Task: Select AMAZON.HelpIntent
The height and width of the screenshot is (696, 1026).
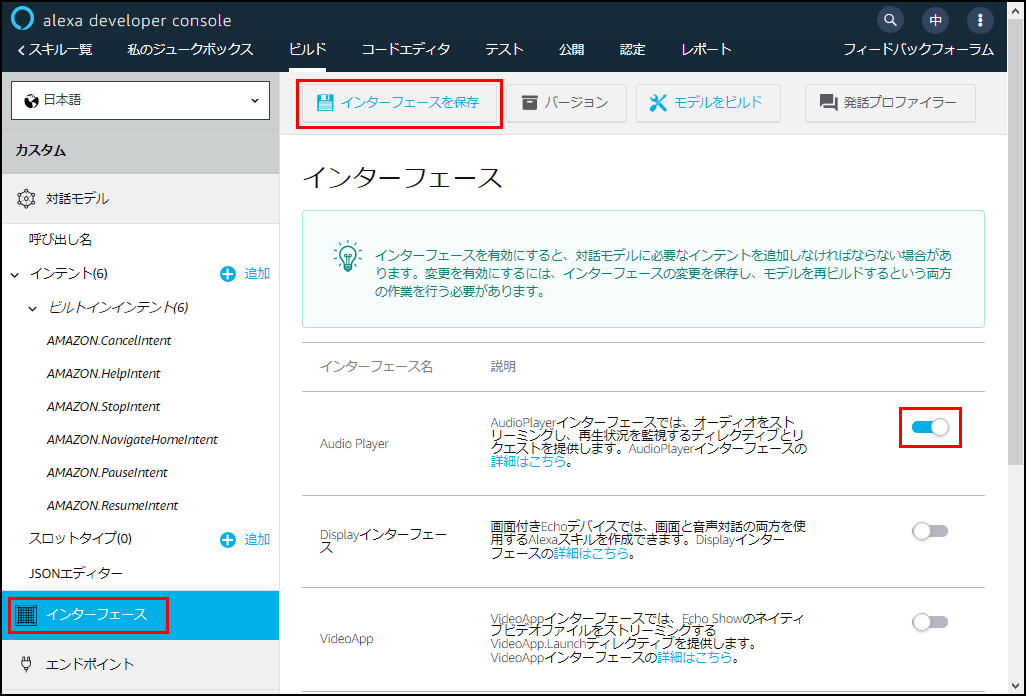Action: pyautogui.click(x=103, y=374)
